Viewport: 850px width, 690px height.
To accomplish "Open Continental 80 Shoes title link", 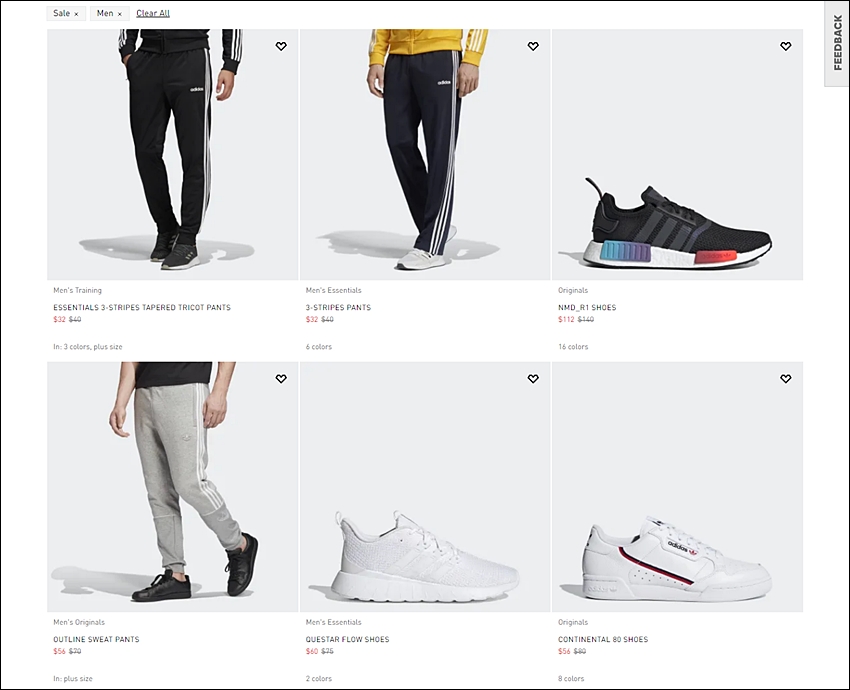I will pos(603,639).
